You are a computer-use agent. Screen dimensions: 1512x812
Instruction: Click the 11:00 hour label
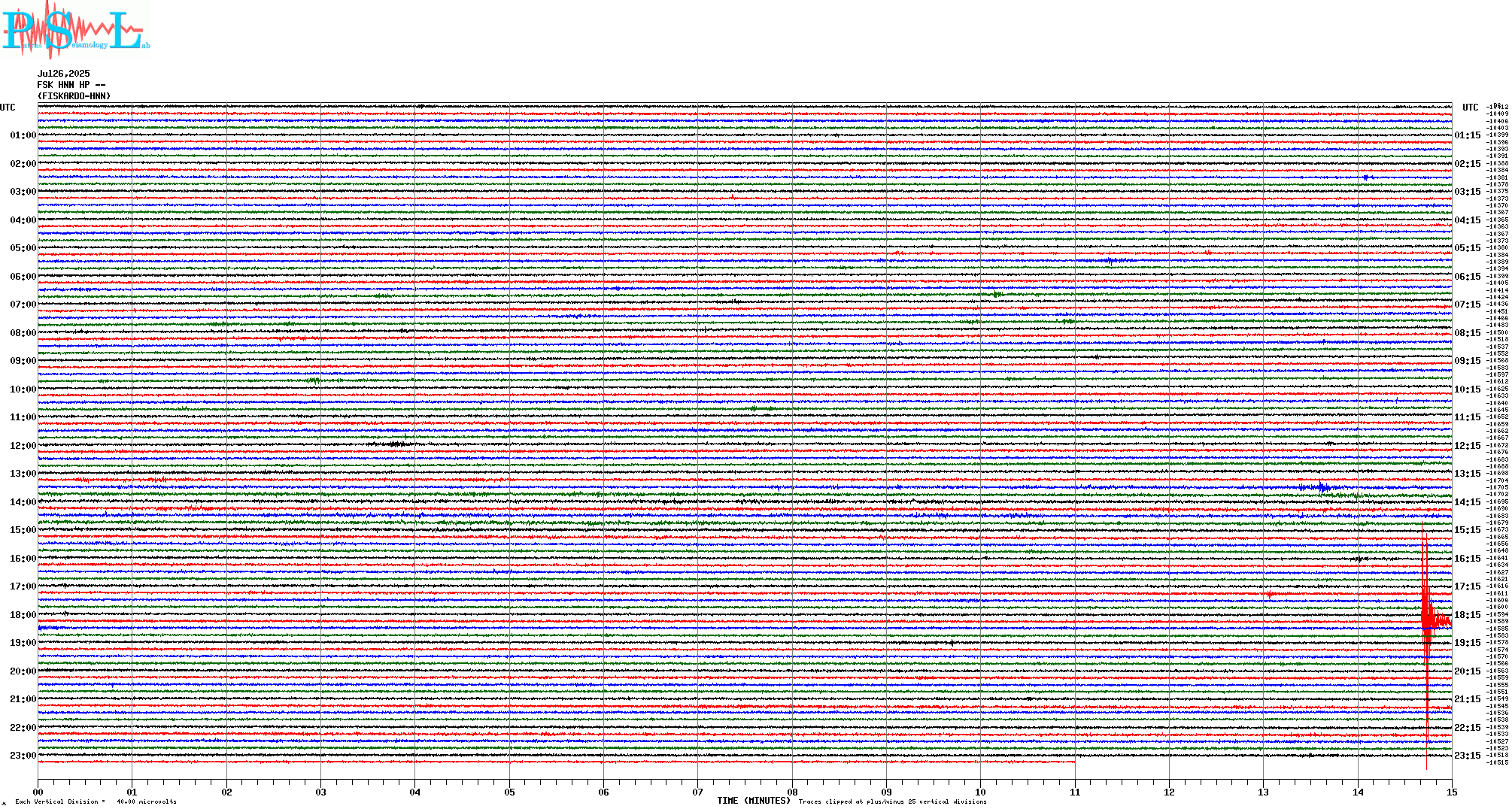[x=23, y=417]
